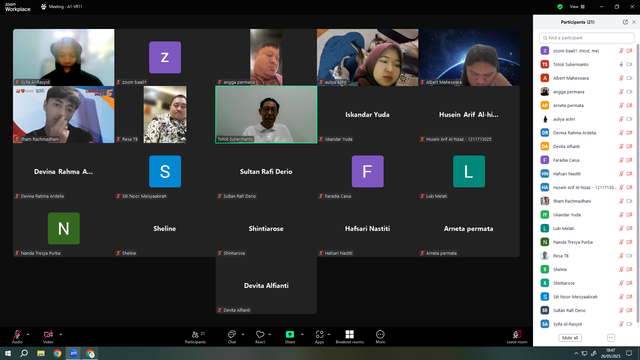This screenshot has width=640, height=360.
Task: Toggle the Video camera button
Action: (x=48, y=336)
